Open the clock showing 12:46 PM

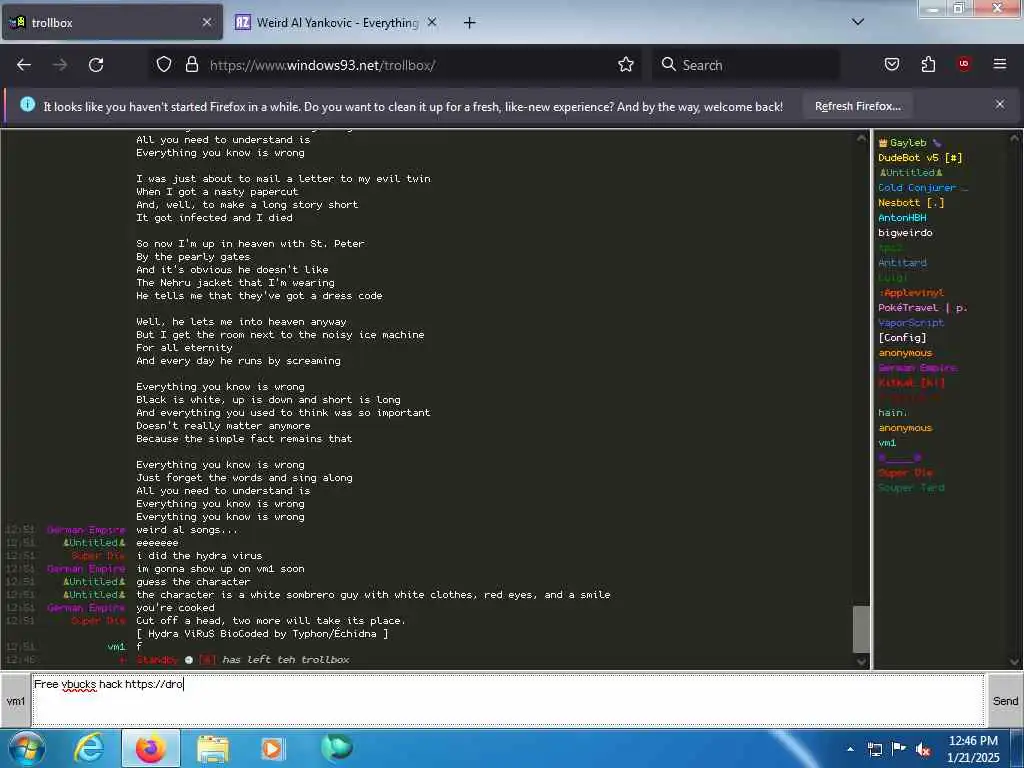tap(973, 749)
